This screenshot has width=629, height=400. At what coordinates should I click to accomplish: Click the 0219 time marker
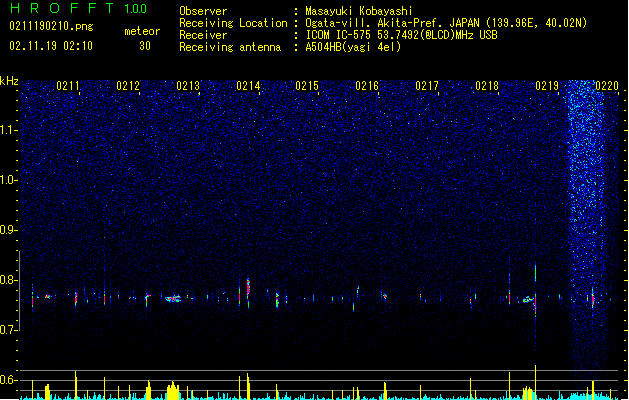coord(547,86)
